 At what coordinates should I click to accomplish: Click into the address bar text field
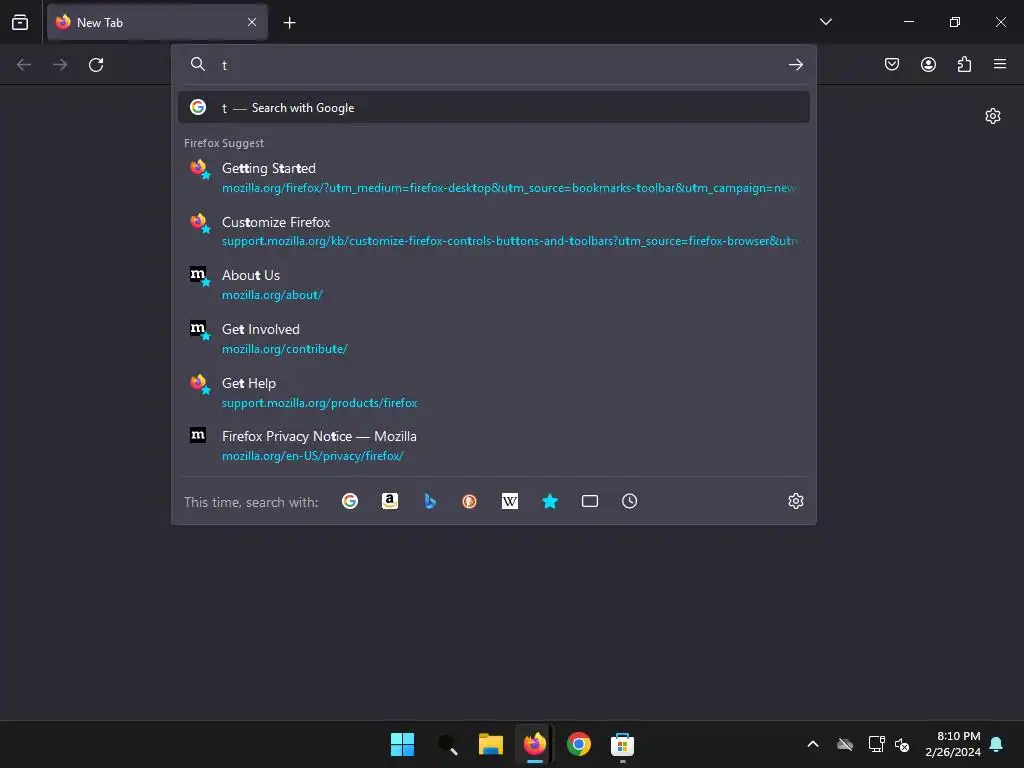[496, 65]
